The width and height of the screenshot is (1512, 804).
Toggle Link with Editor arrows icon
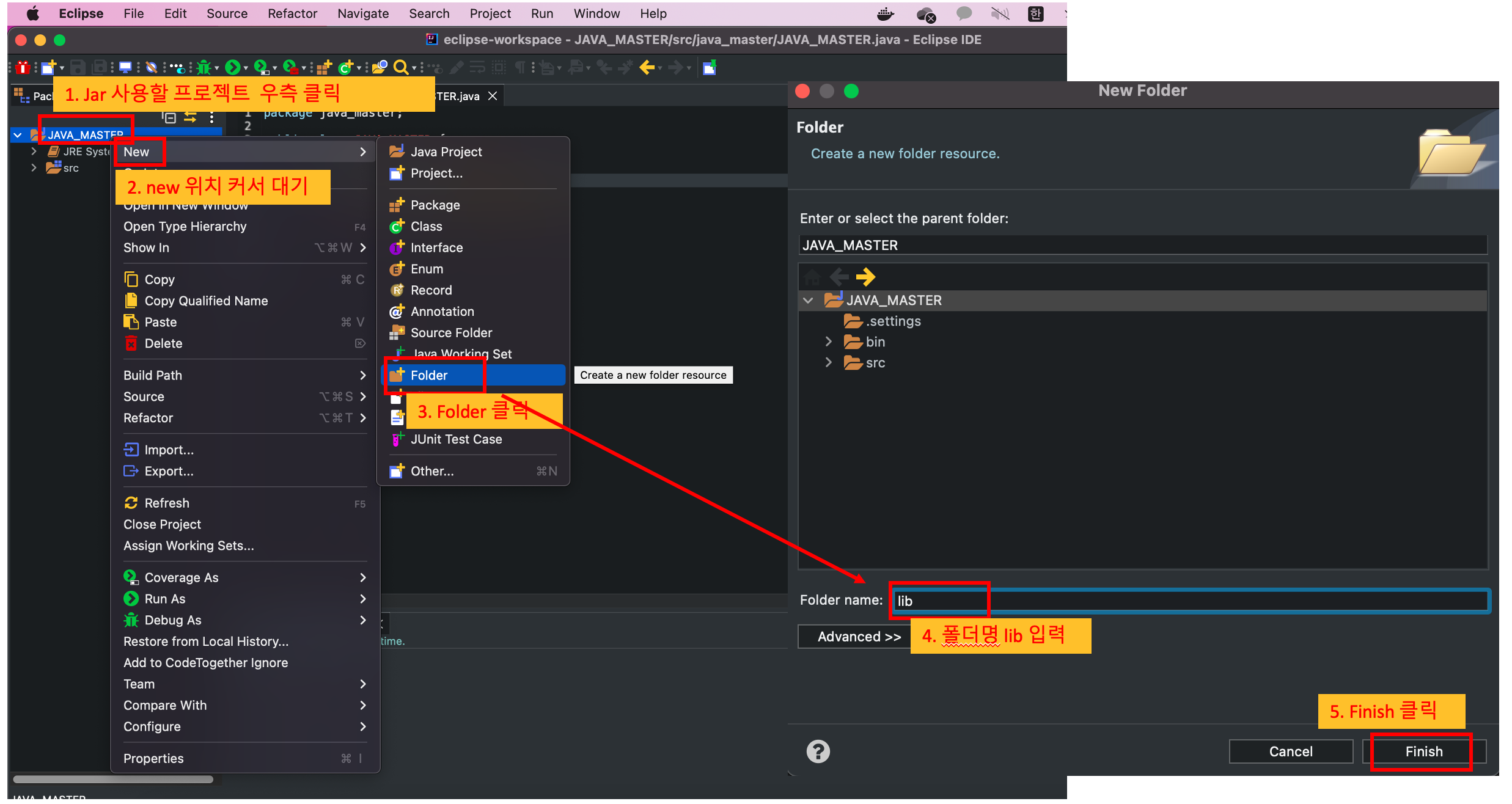click(191, 117)
